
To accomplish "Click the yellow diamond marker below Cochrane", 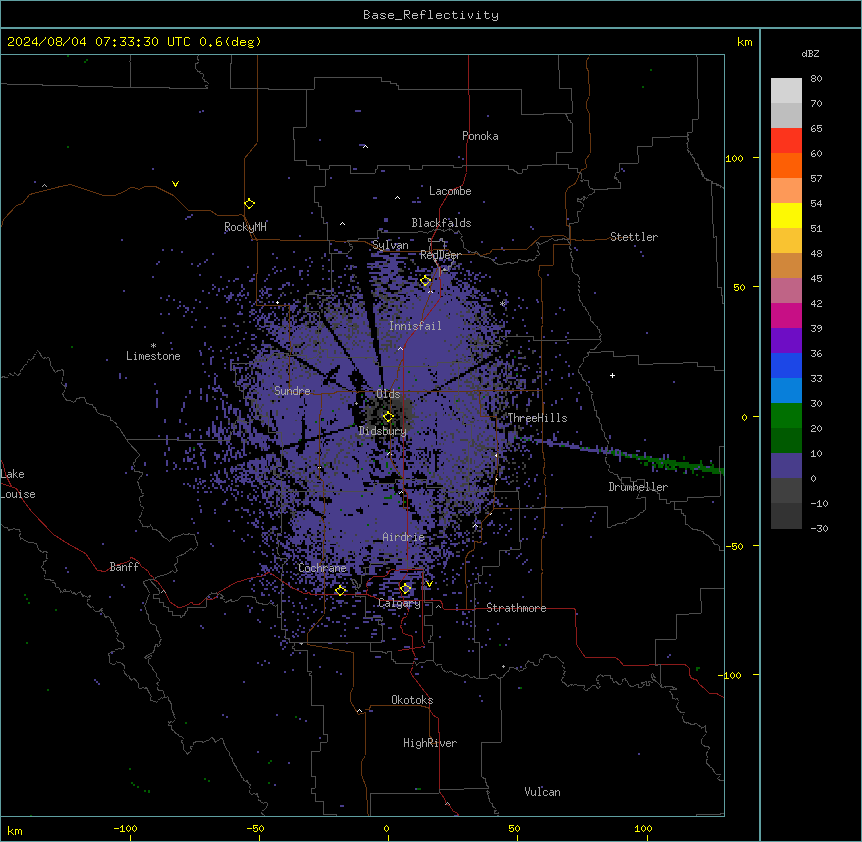I will 340,591.
